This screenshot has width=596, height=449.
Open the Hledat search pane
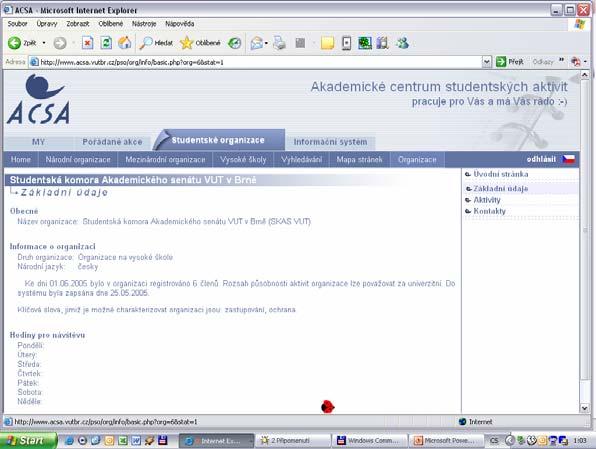(156, 43)
